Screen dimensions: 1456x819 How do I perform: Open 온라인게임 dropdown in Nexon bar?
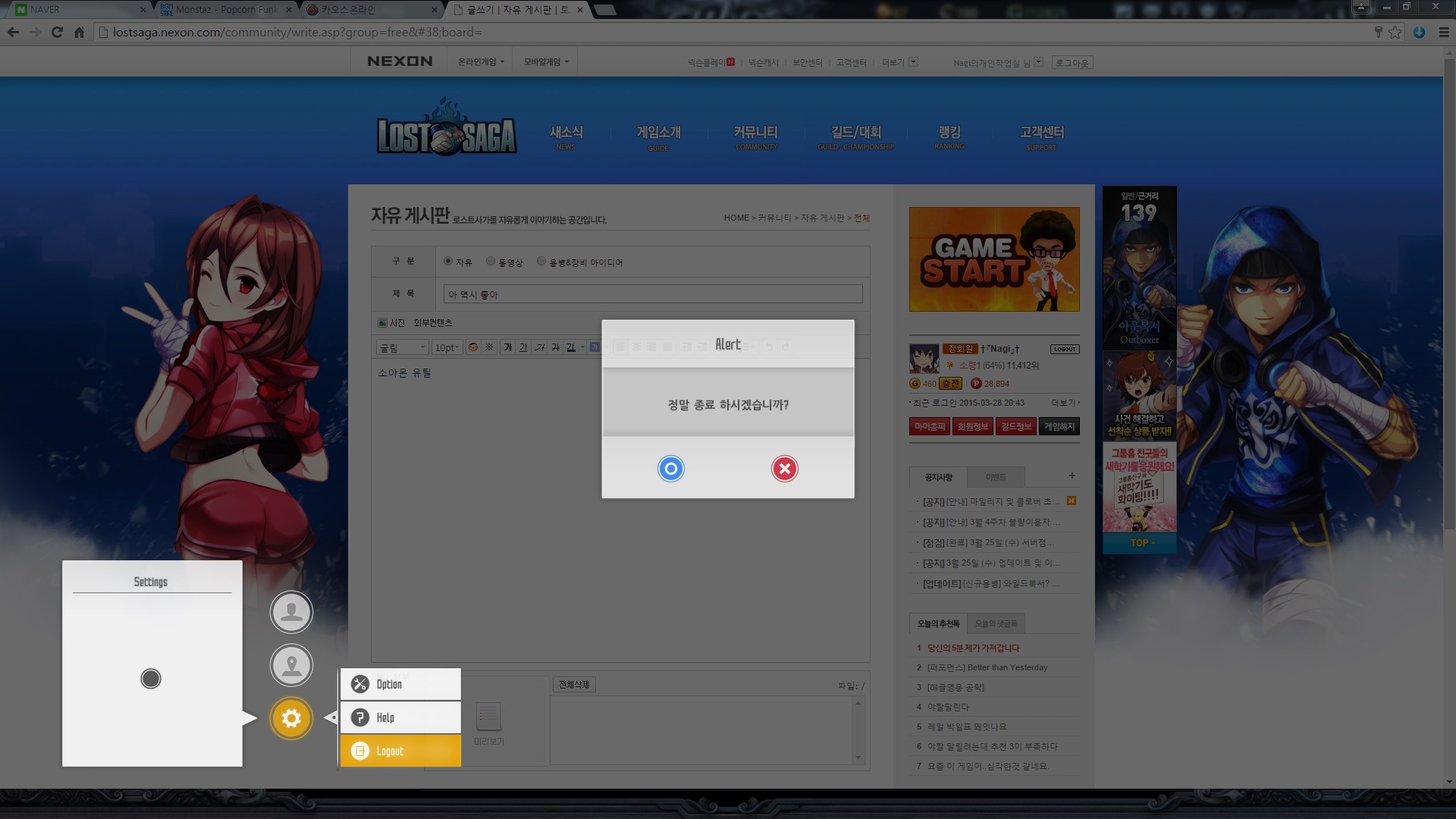point(481,62)
